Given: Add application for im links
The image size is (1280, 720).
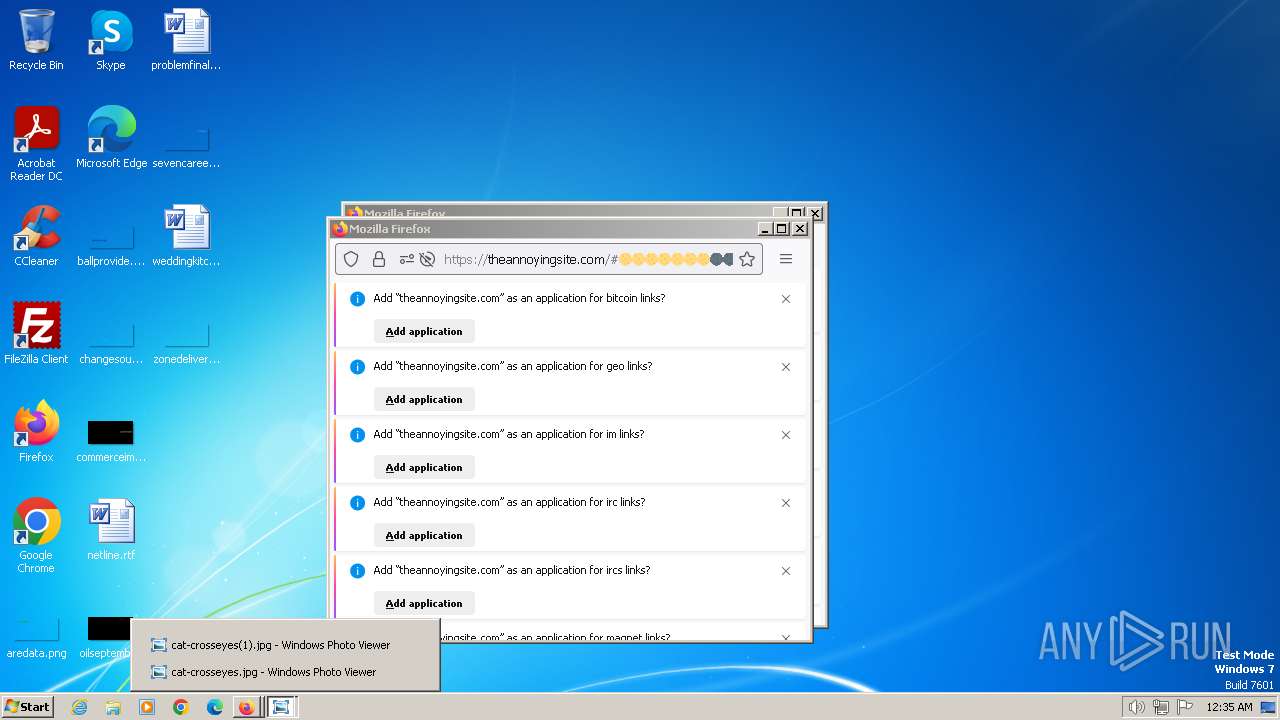Looking at the screenshot, I should click(424, 467).
